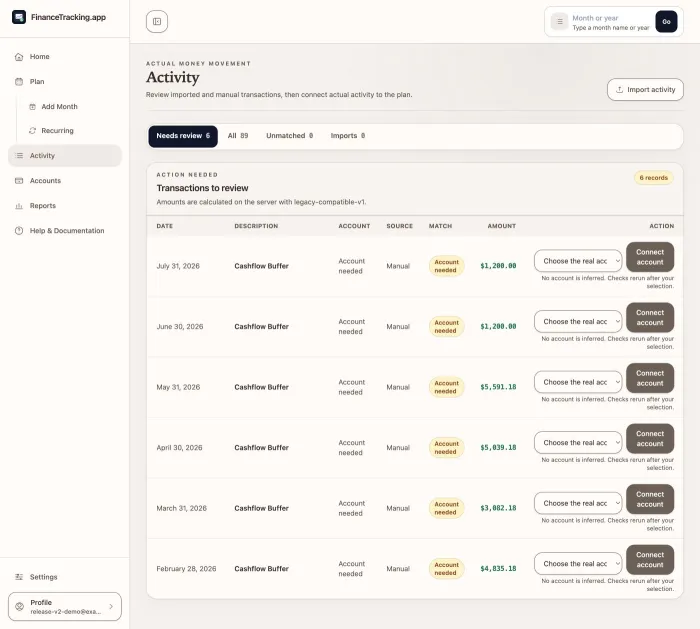The width and height of the screenshot is (700, 629).
Task: Open Accounts in the sidebar
Action: tap(65, 181)
